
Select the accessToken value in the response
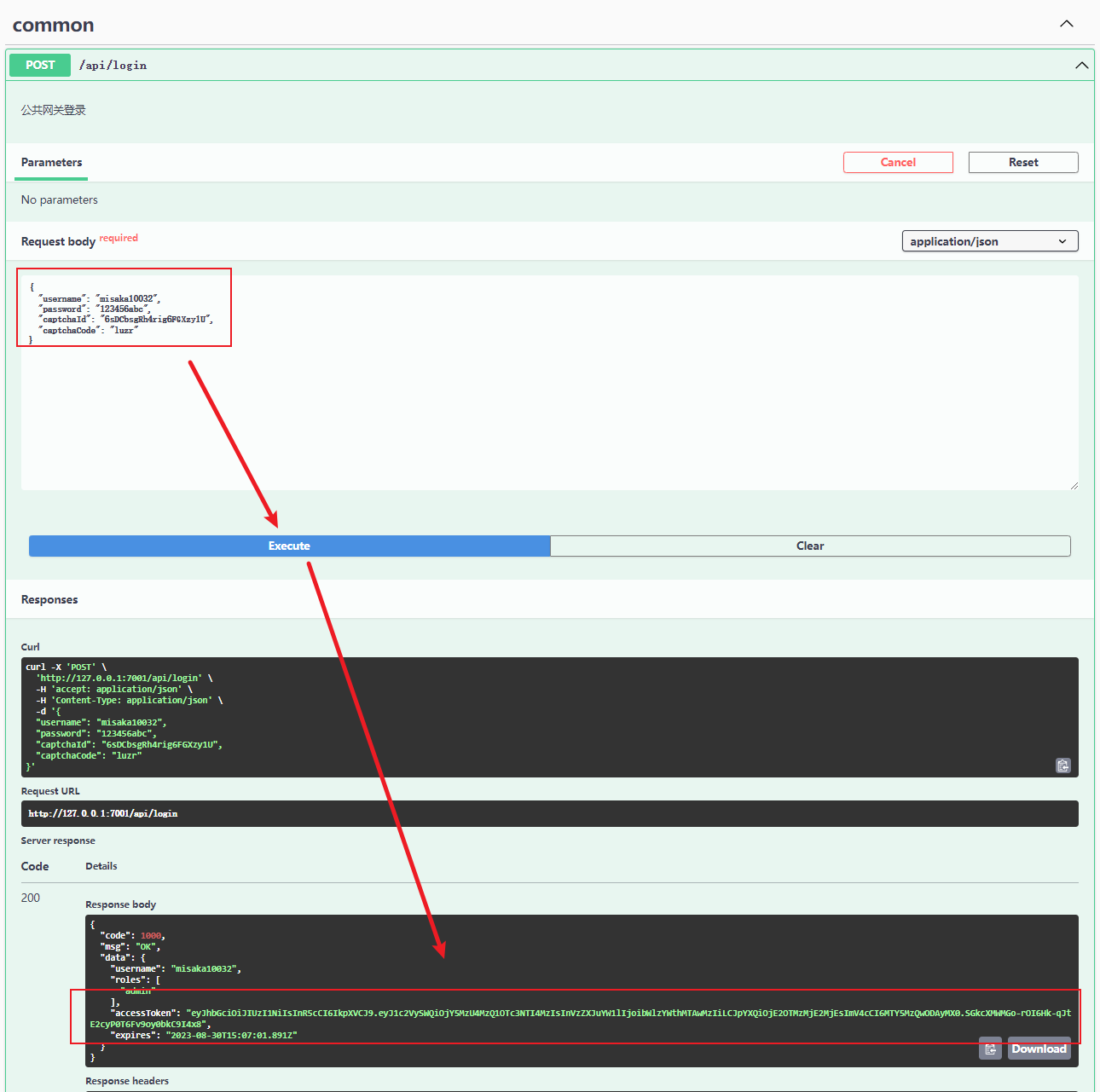point(512,1014)
